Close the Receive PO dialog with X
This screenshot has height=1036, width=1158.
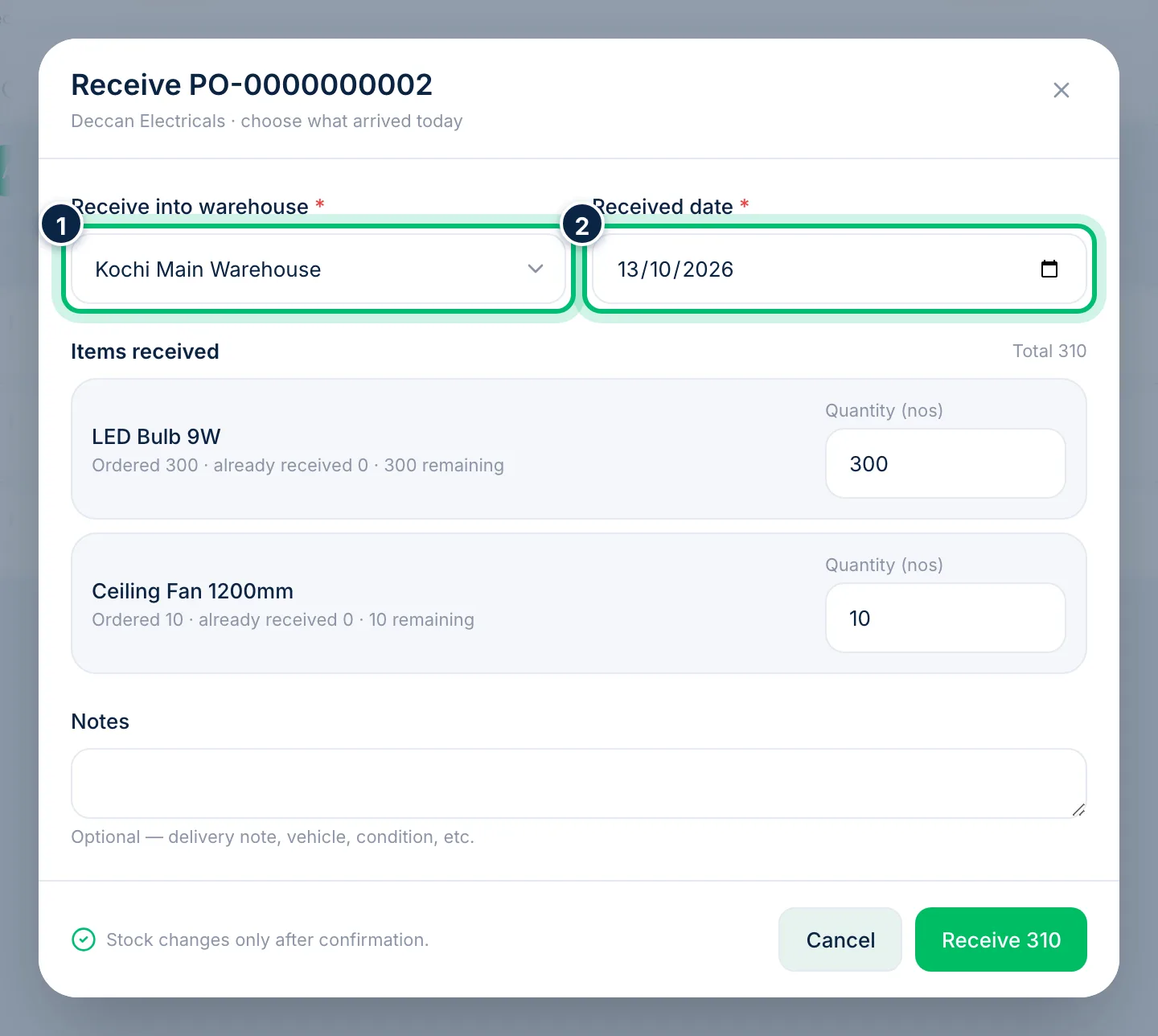click(x=1061, y=90)
